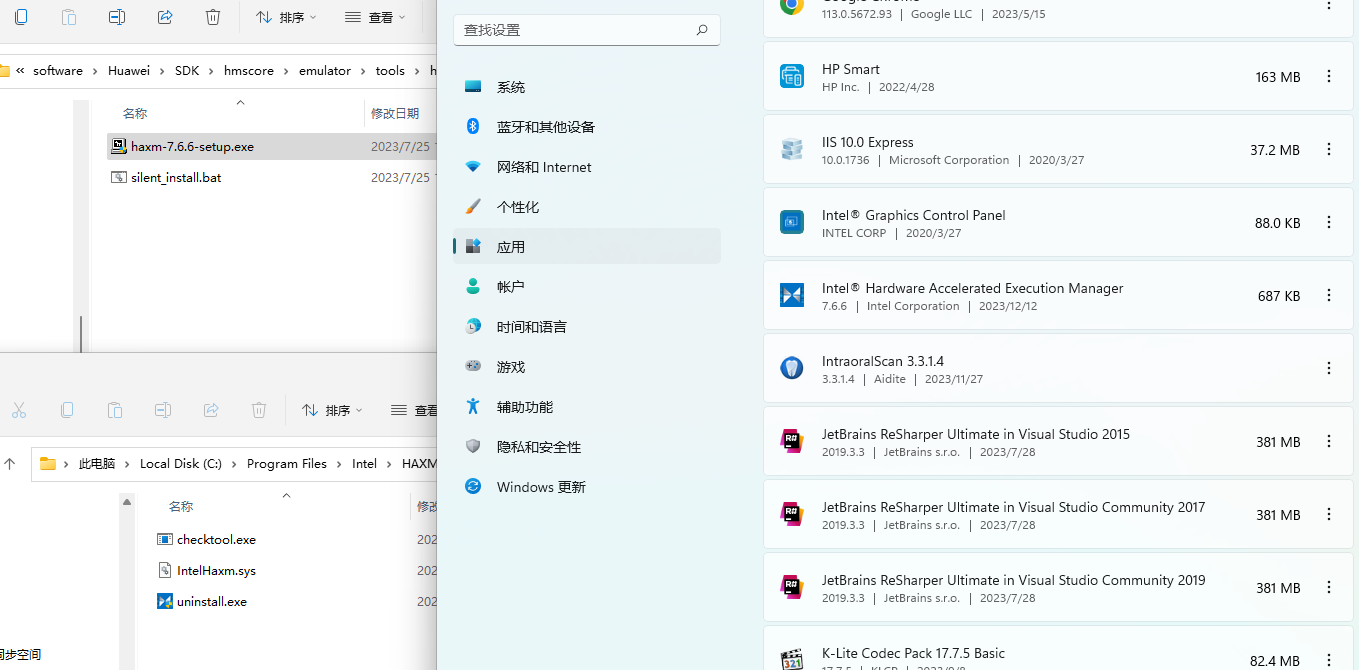Open more options for Intel Hardware Accelerated Execution Manager
This screenshot has width=1359, height=670.
pyautogui.click(x=1329, y=295)
